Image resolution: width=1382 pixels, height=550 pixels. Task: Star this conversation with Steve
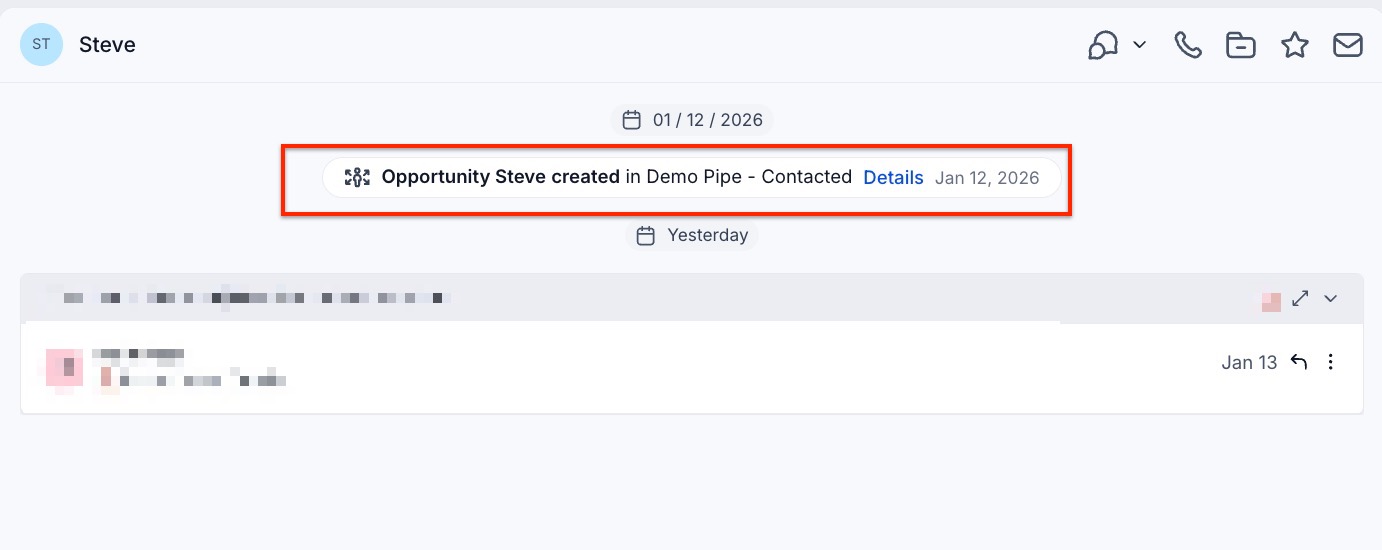click(1295, 45)
